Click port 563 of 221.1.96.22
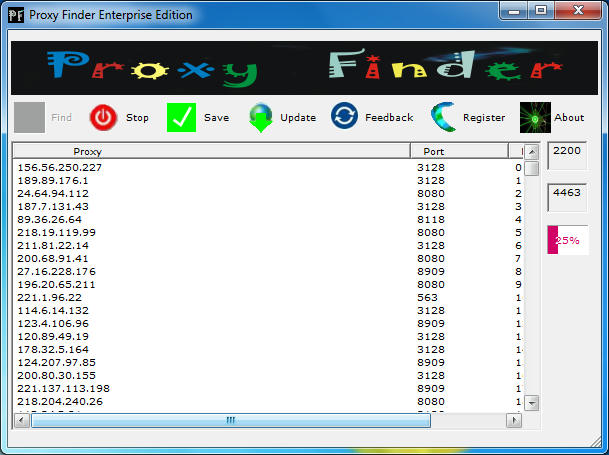 click(427, 298)
